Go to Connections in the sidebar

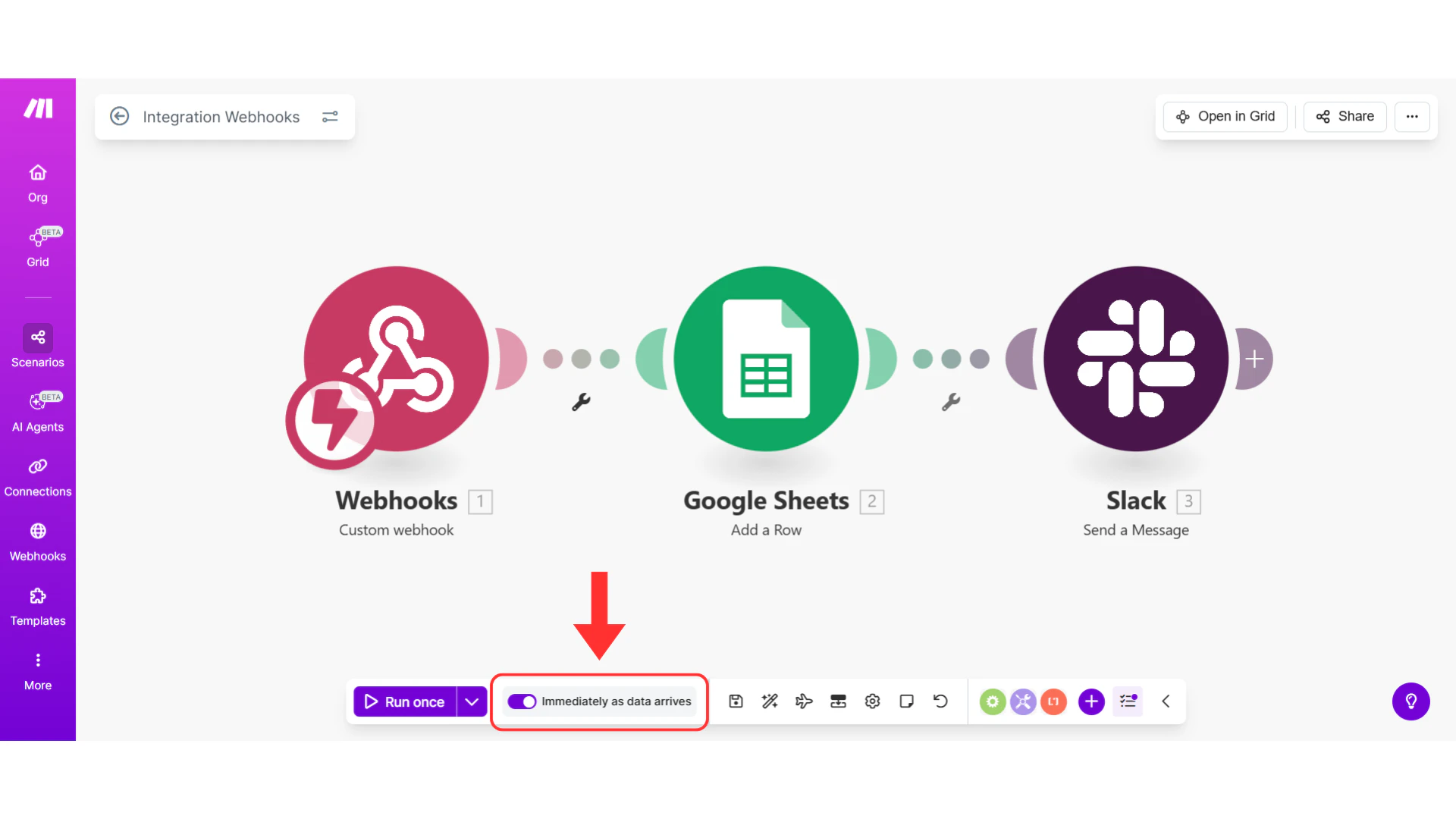(x=38, y=477)
